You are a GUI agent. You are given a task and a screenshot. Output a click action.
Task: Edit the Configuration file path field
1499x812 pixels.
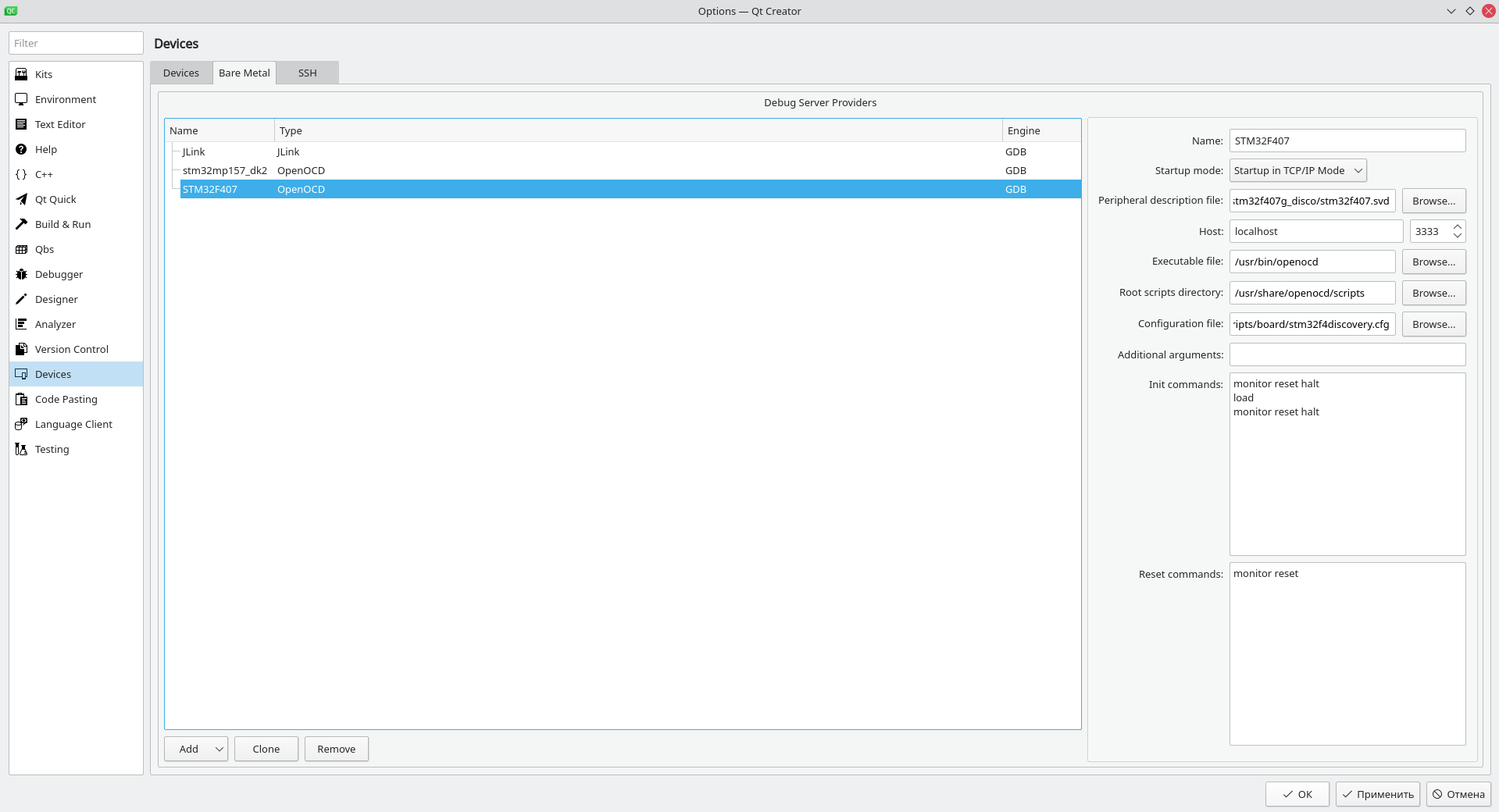coord(1312,324)
